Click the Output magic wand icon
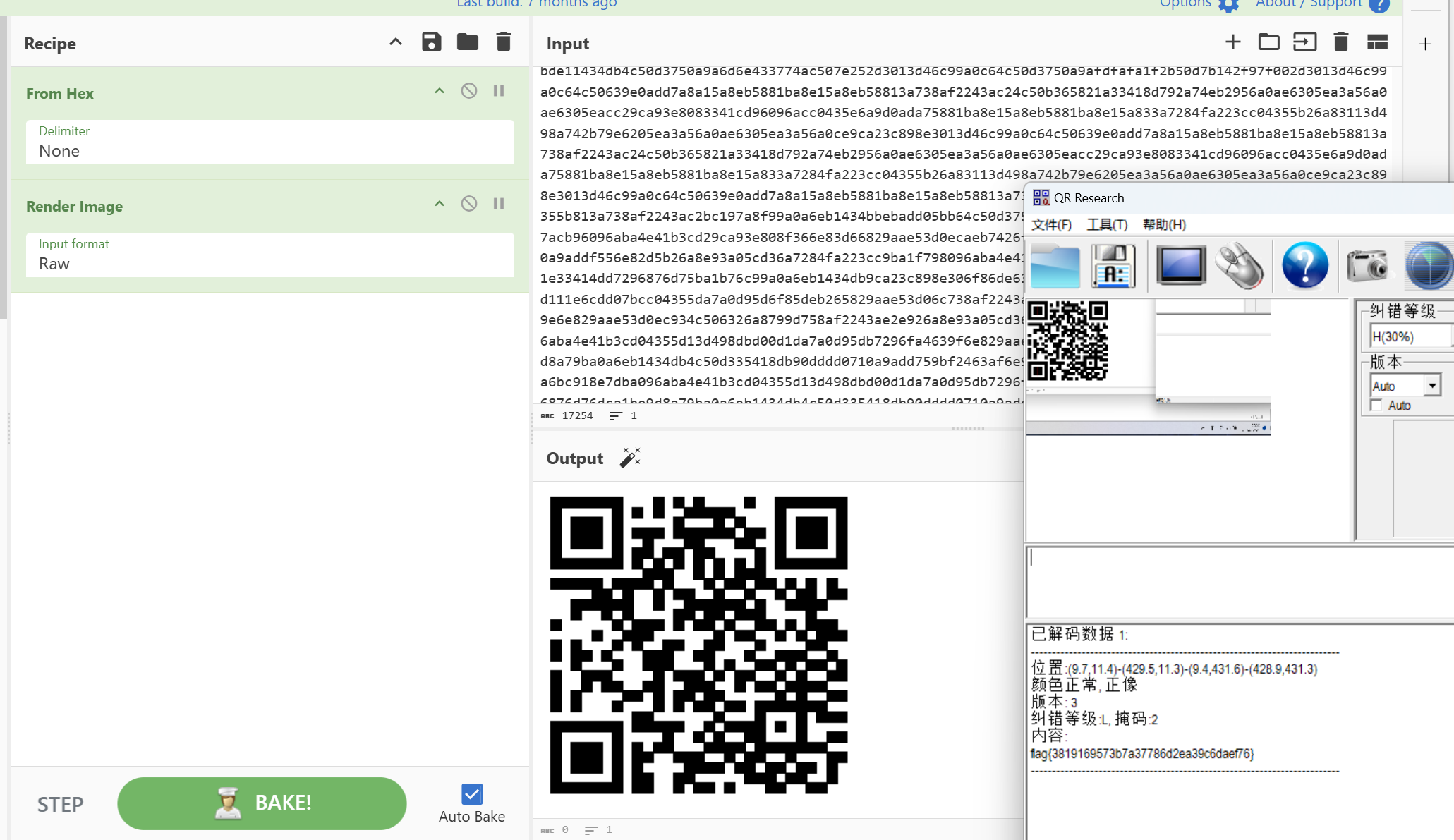The height and width of the screenshot is (840, 1454). pos(630,458)
